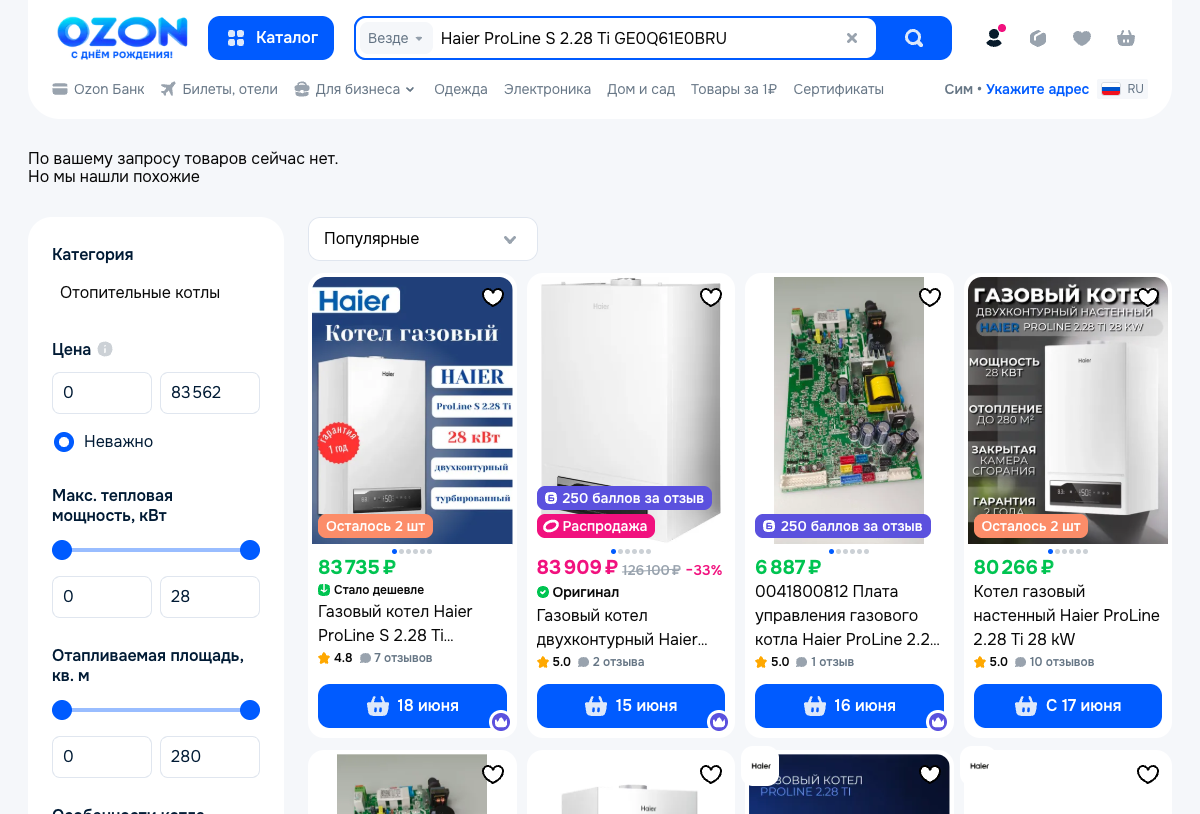Click premium crown icon on 16 июня card

click(937, 721)
